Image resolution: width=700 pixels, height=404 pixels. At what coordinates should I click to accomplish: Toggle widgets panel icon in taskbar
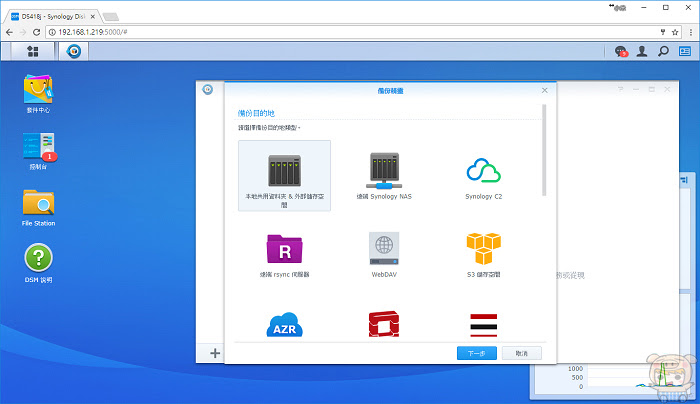click(x=685, y=51)
